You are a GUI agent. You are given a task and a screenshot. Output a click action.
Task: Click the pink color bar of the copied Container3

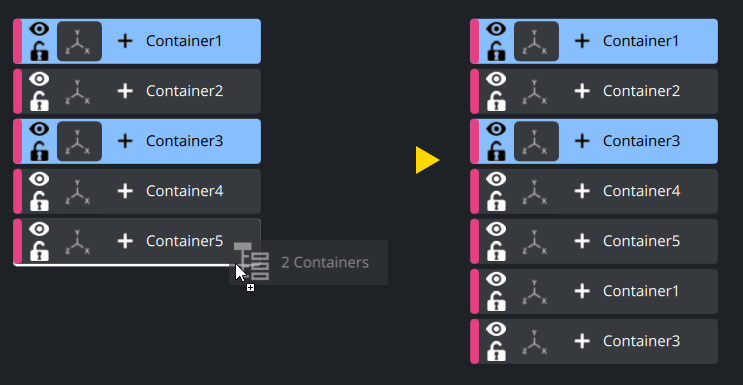click(x=474, y=341)
